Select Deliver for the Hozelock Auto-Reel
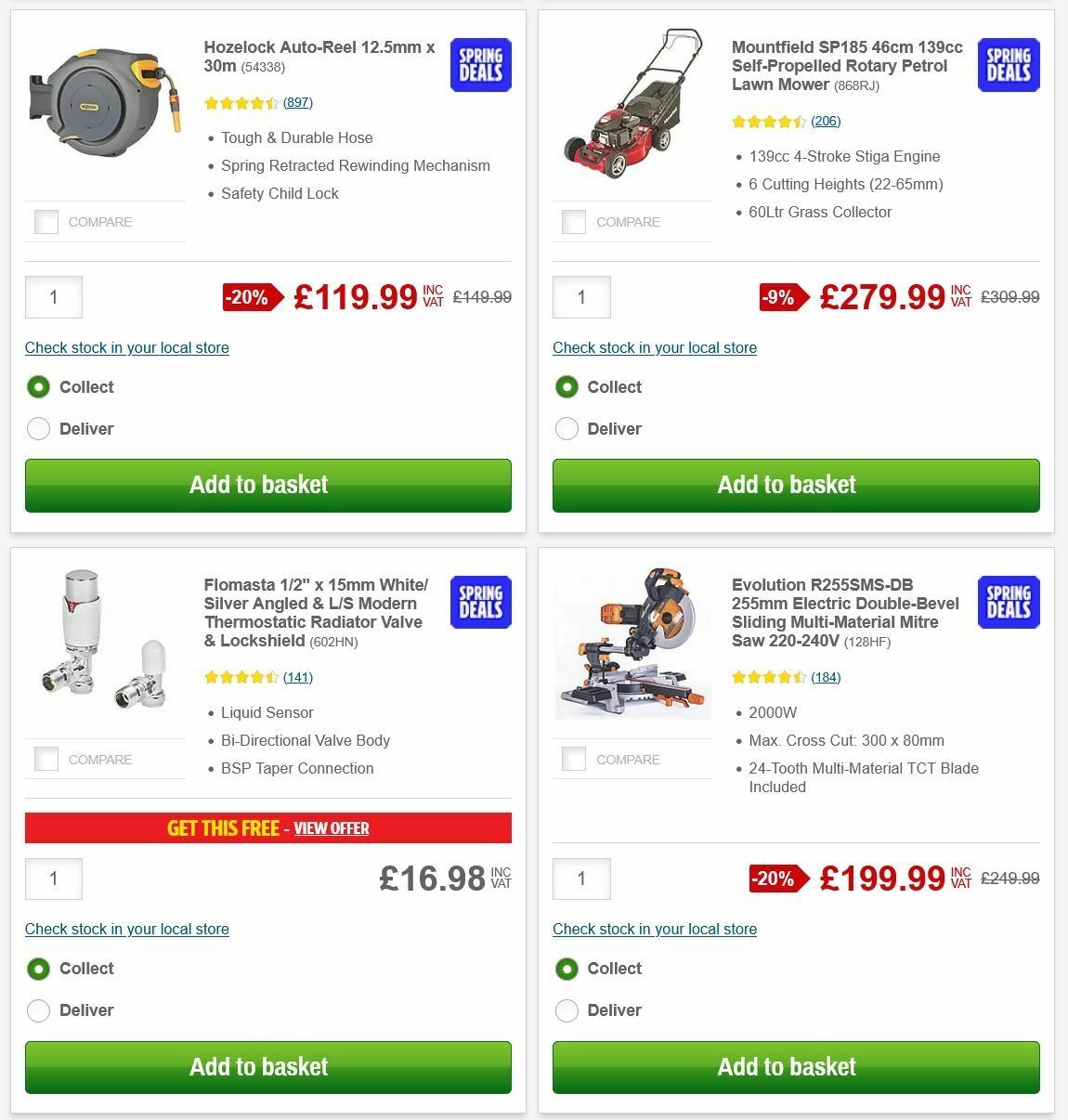This screenshot has width=1068, height=1120. [38, 428]
